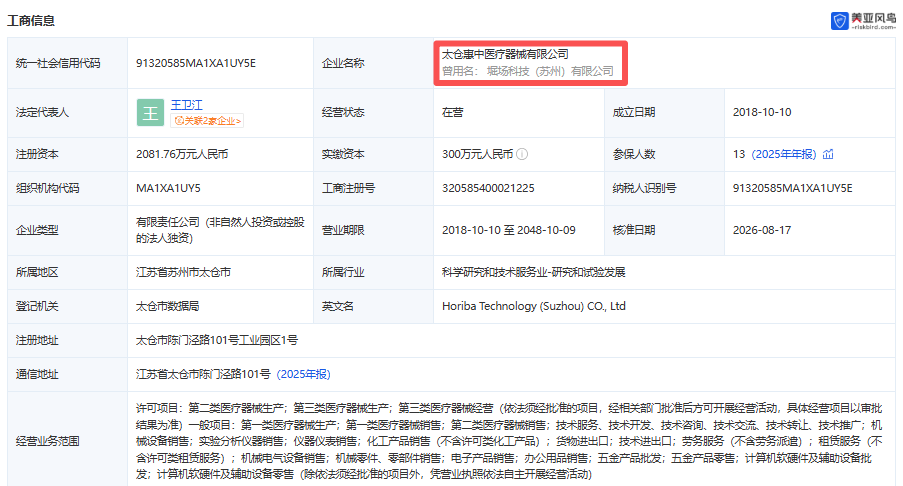This screenshot has width=903, height=486.
Task: Click the 在营 business status value
Action: coord(453,112)
